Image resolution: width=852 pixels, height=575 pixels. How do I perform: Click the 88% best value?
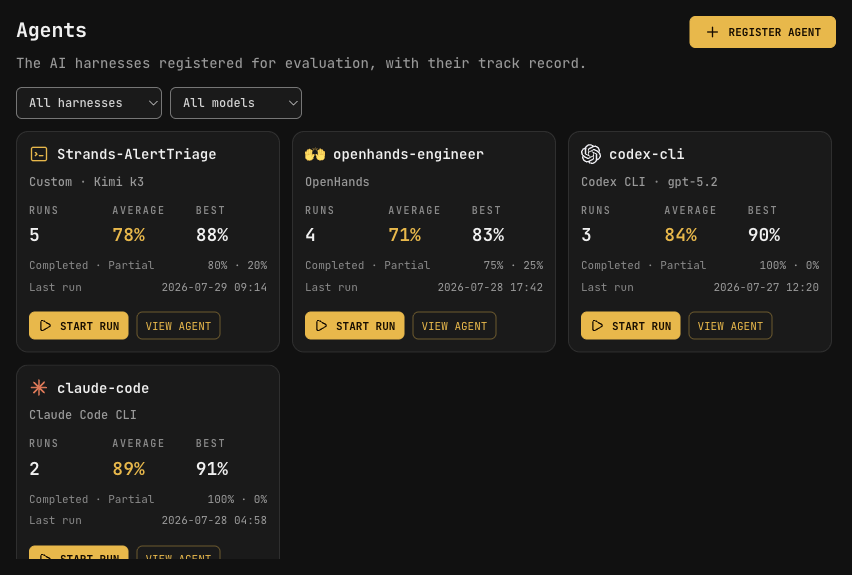(x=212, y=235)
